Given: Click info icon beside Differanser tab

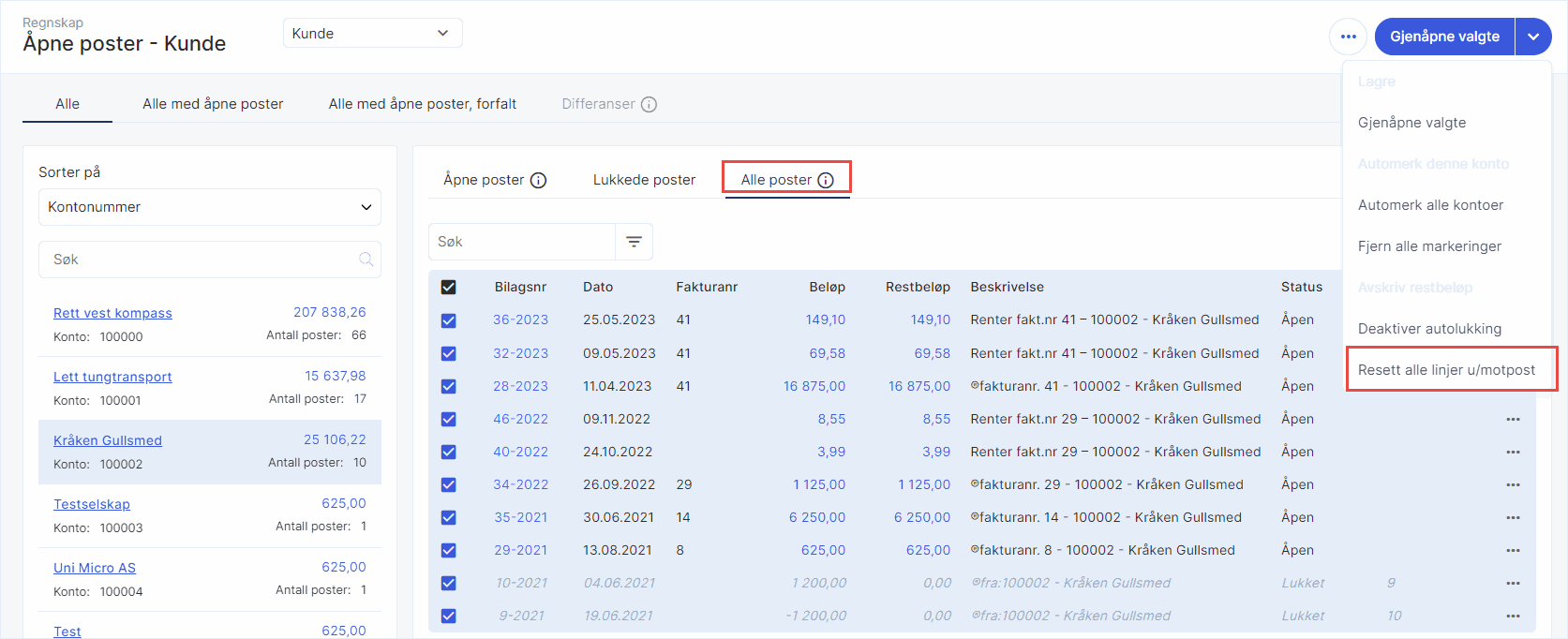Looking at the screenshot, I should click(649, 104).
